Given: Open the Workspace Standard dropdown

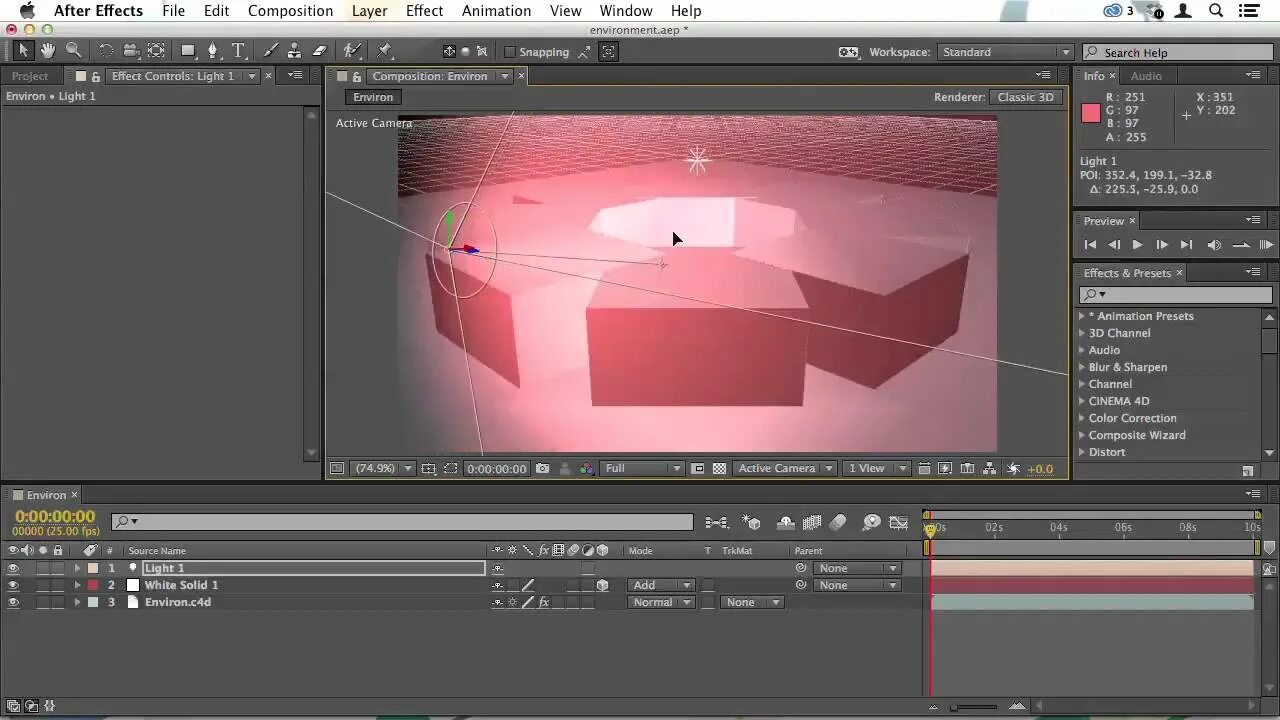Looking at the screenshot, I should pyautogui.click(x=1004, y=52).
